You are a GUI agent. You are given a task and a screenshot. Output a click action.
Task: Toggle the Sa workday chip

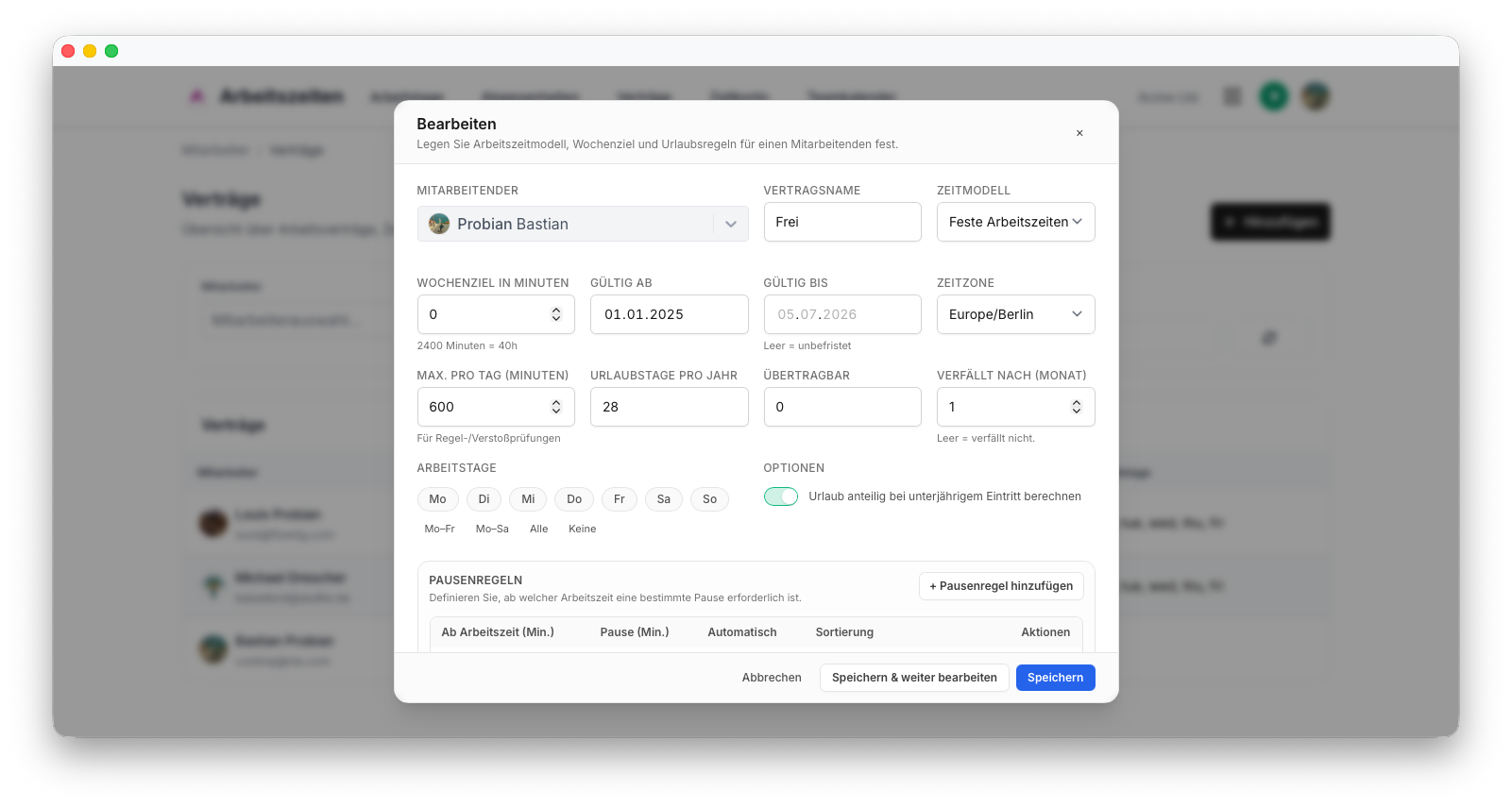point(664,499)
